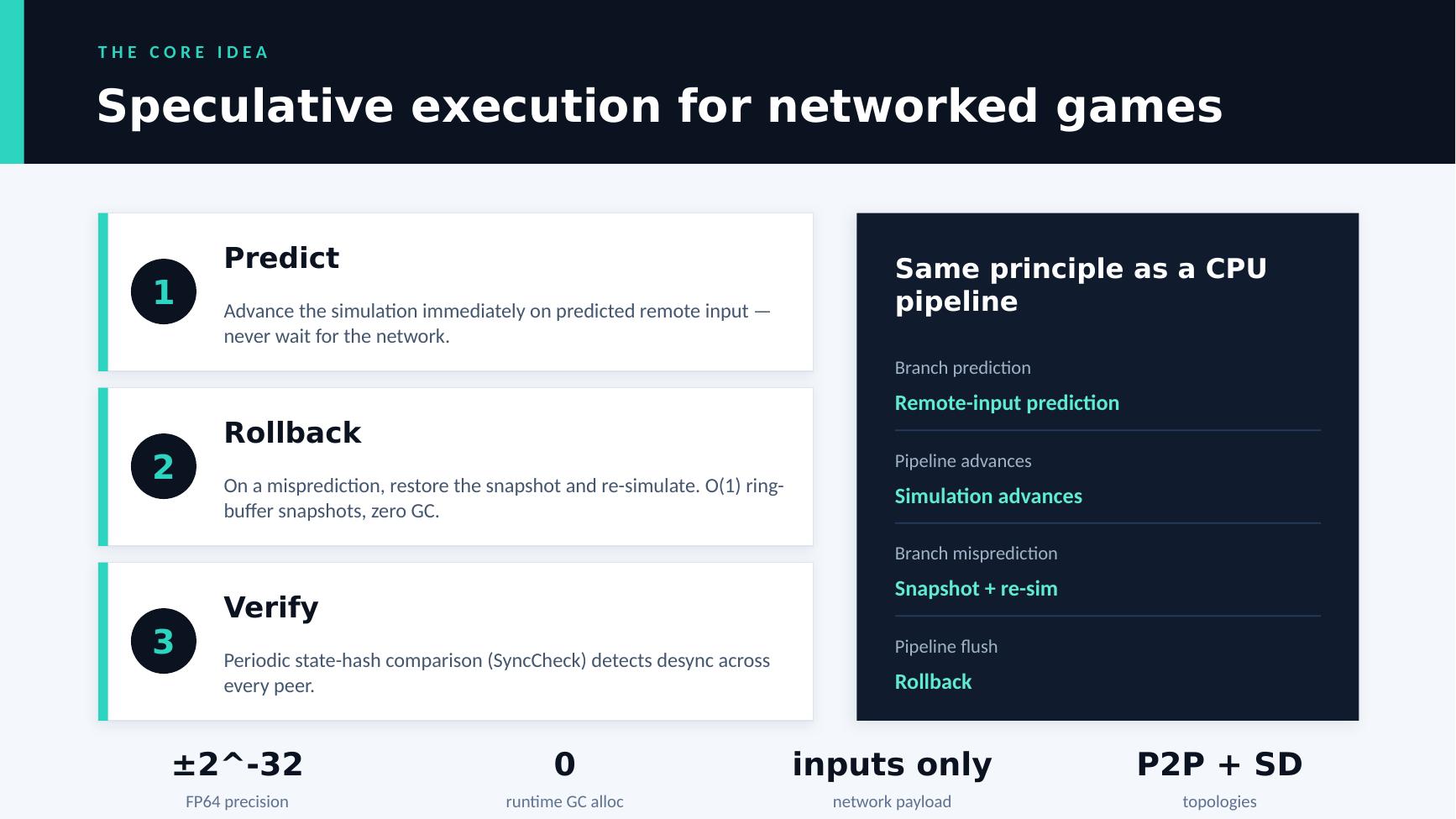Click the slide title about speculative execution

click(x=659, y=107)
